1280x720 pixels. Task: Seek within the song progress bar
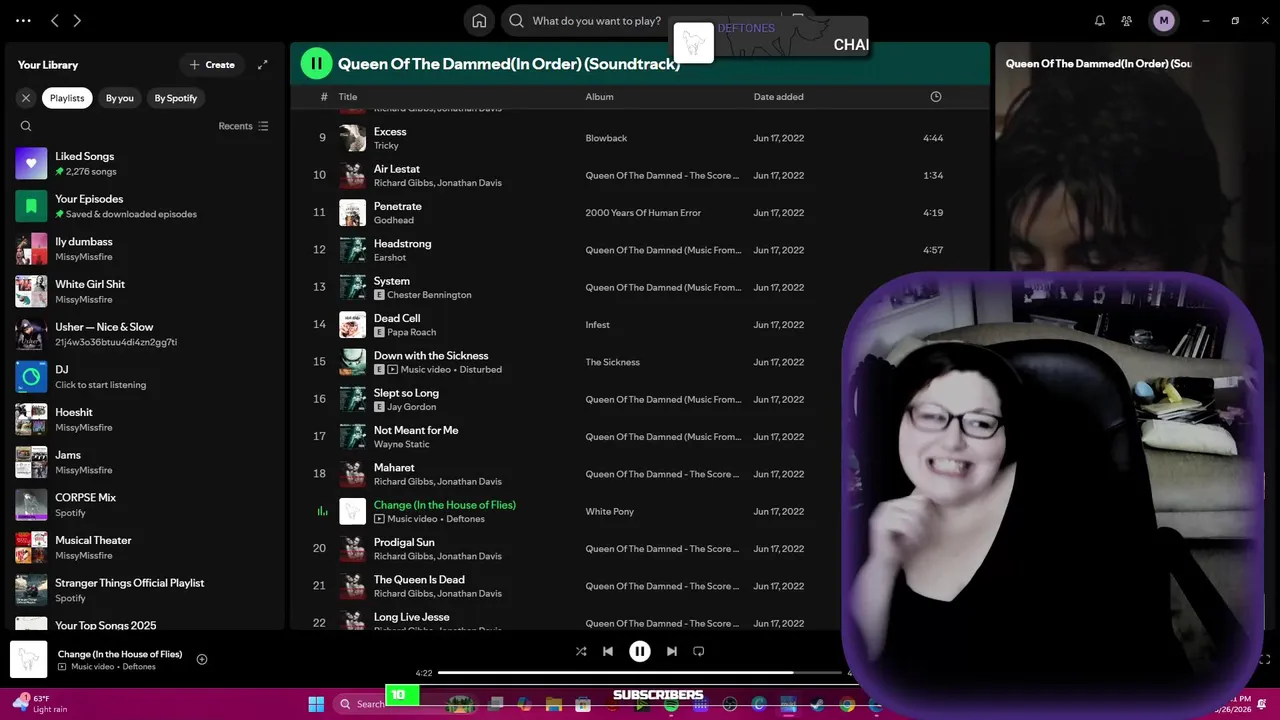640,673
